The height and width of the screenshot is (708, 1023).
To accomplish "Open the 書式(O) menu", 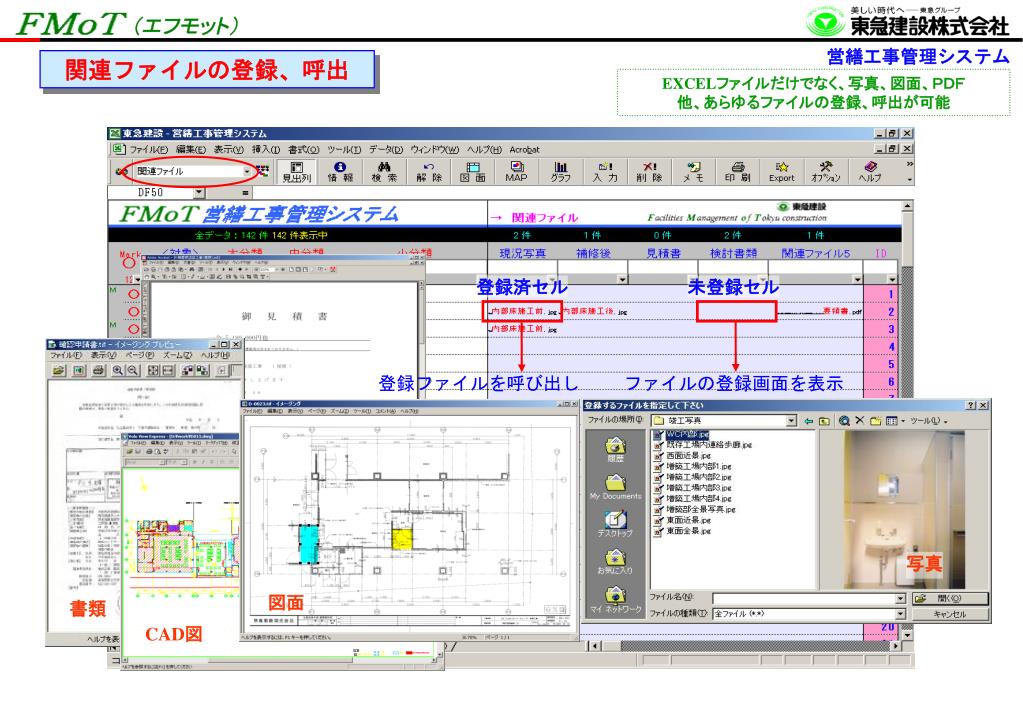I will [x=303, y=149].
